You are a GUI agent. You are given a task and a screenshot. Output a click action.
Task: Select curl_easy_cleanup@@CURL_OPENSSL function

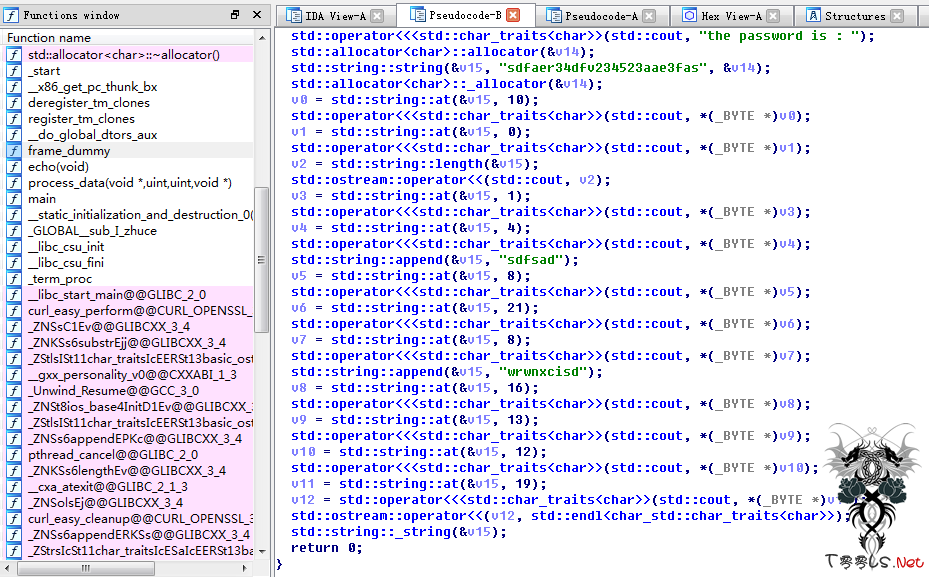[x=129, y=518]
